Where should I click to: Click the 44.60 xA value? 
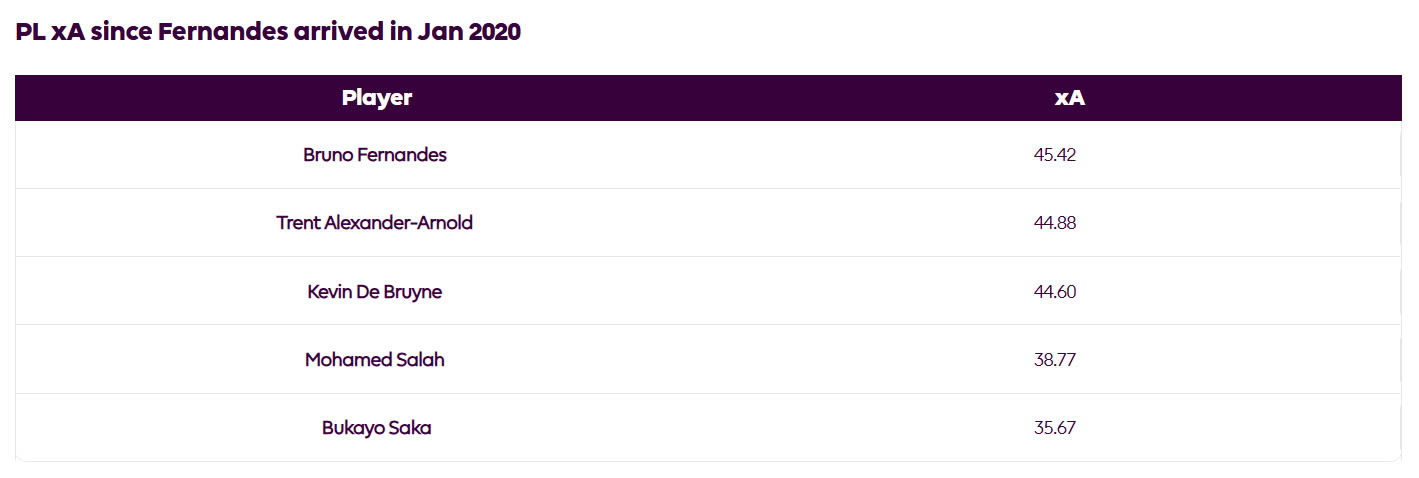coord(1055,292)
